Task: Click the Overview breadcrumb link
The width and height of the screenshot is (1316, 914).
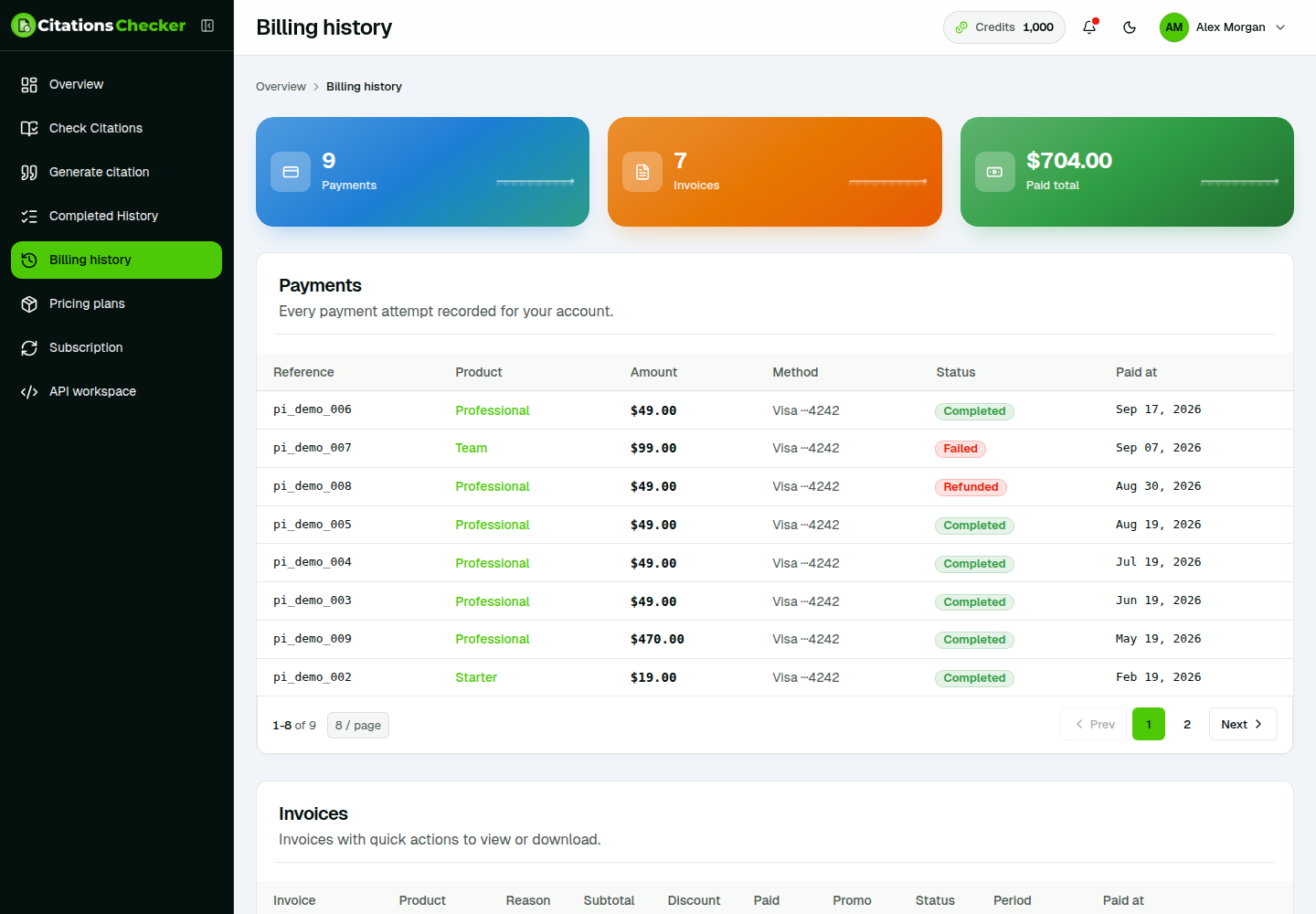Action: pyautogui.click(x=281, y=87)
